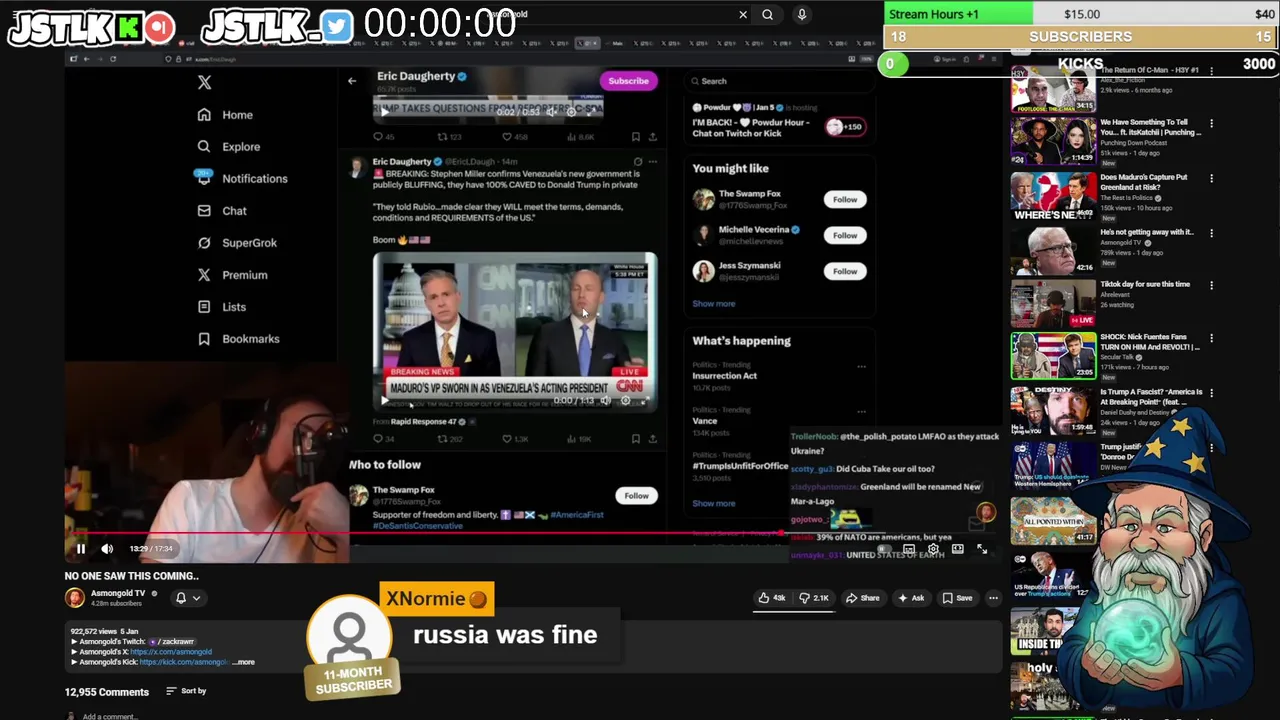Toggle the YouTube autoplay switch
The width and height of the screenshot is (1280, 720).
click(x=884, y=549)
